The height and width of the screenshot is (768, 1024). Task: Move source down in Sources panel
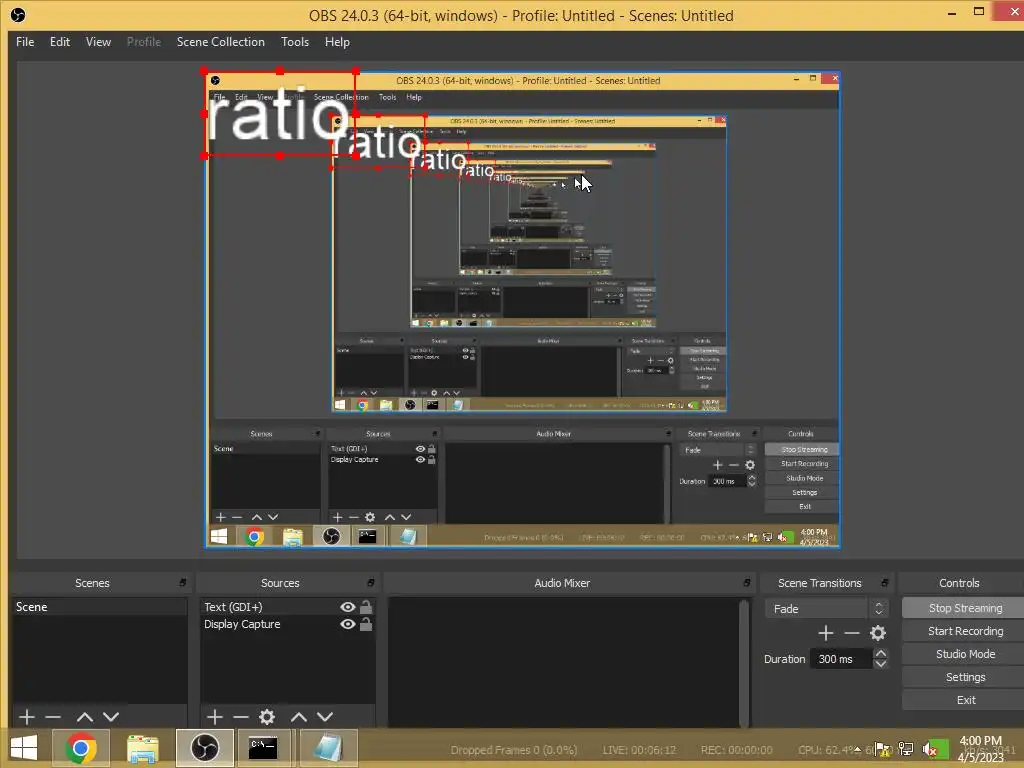(x=325, y=717)
